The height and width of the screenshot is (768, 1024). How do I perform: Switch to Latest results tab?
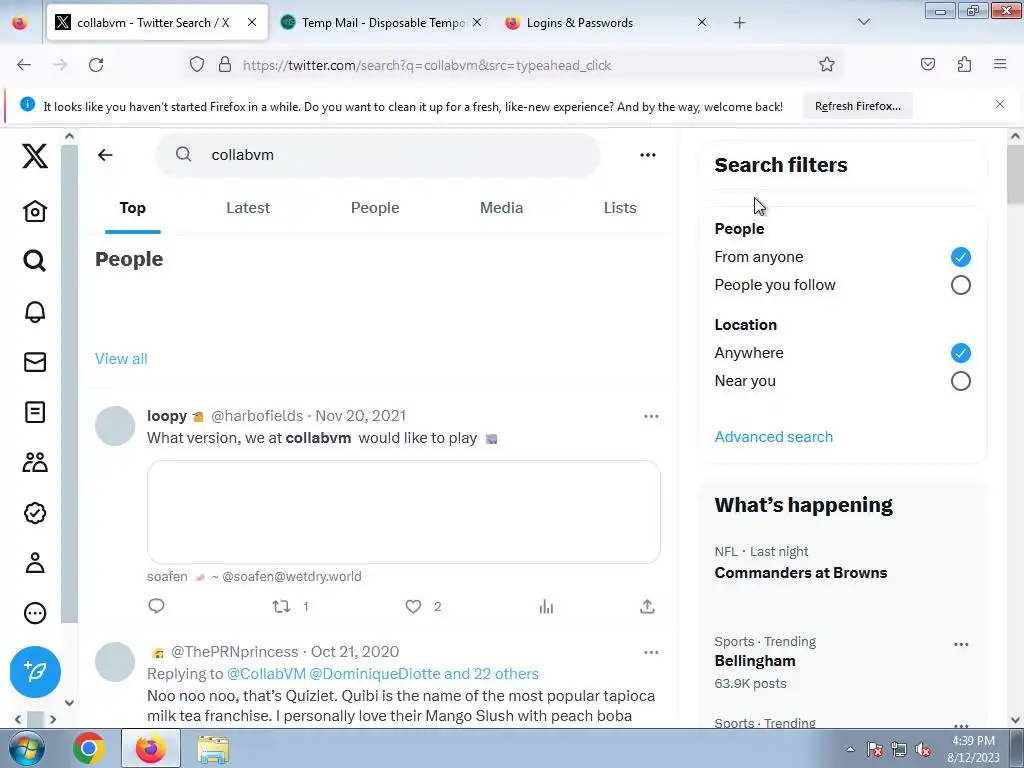click(248, 208)
